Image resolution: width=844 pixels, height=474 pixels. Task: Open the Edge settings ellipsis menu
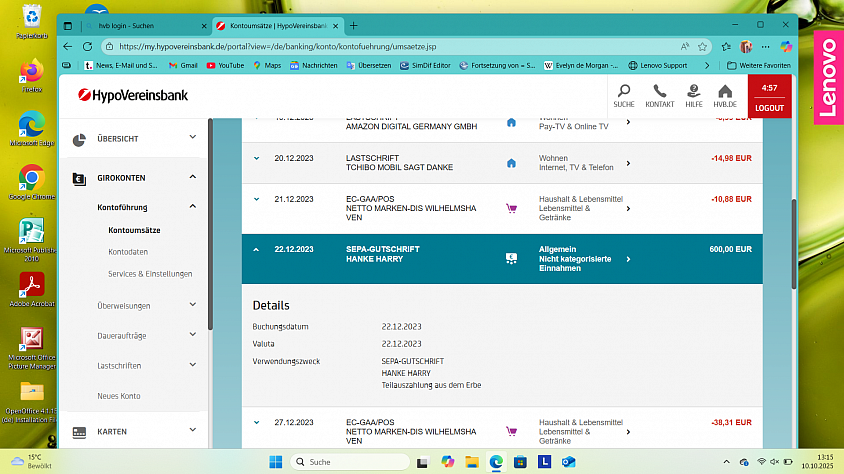pyautogui.click(x=765, y=47)
